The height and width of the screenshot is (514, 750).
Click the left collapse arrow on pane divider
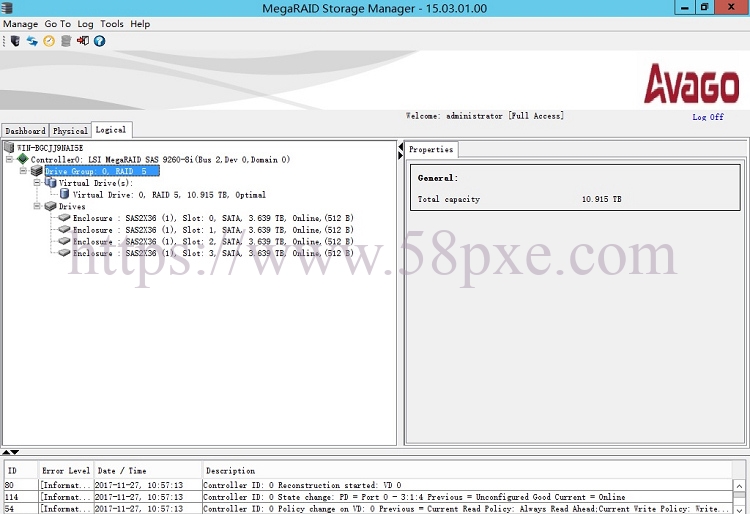click(400, 147)
